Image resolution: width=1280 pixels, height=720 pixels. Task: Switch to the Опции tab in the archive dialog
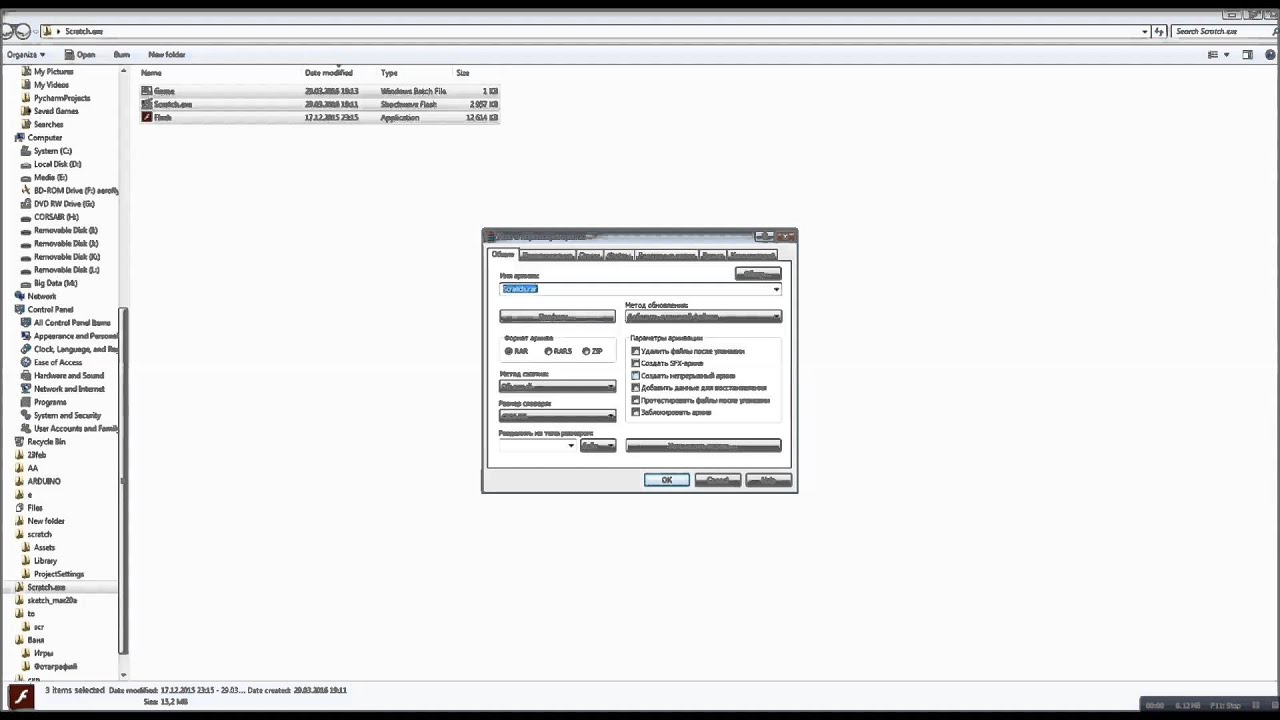(590, 256)
